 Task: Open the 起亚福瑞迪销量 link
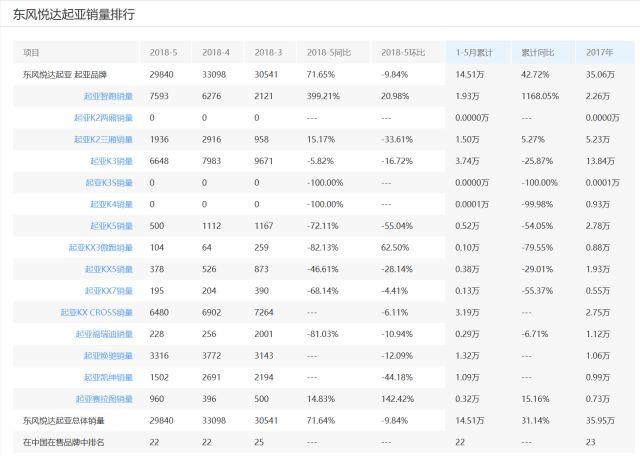(104, 334)
